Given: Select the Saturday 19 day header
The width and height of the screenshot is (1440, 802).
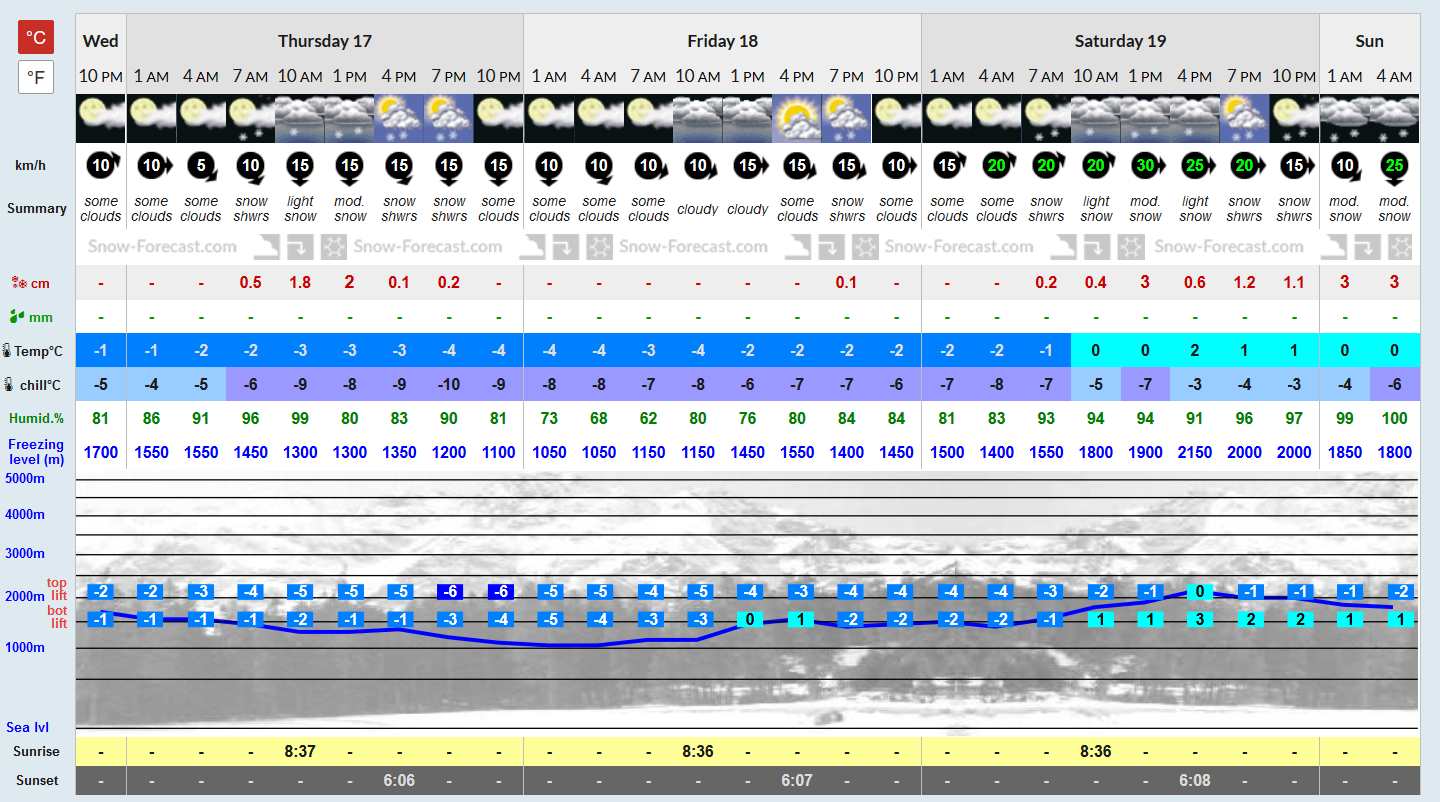Looking at the screenshot, I should [x=1120, y=41].
